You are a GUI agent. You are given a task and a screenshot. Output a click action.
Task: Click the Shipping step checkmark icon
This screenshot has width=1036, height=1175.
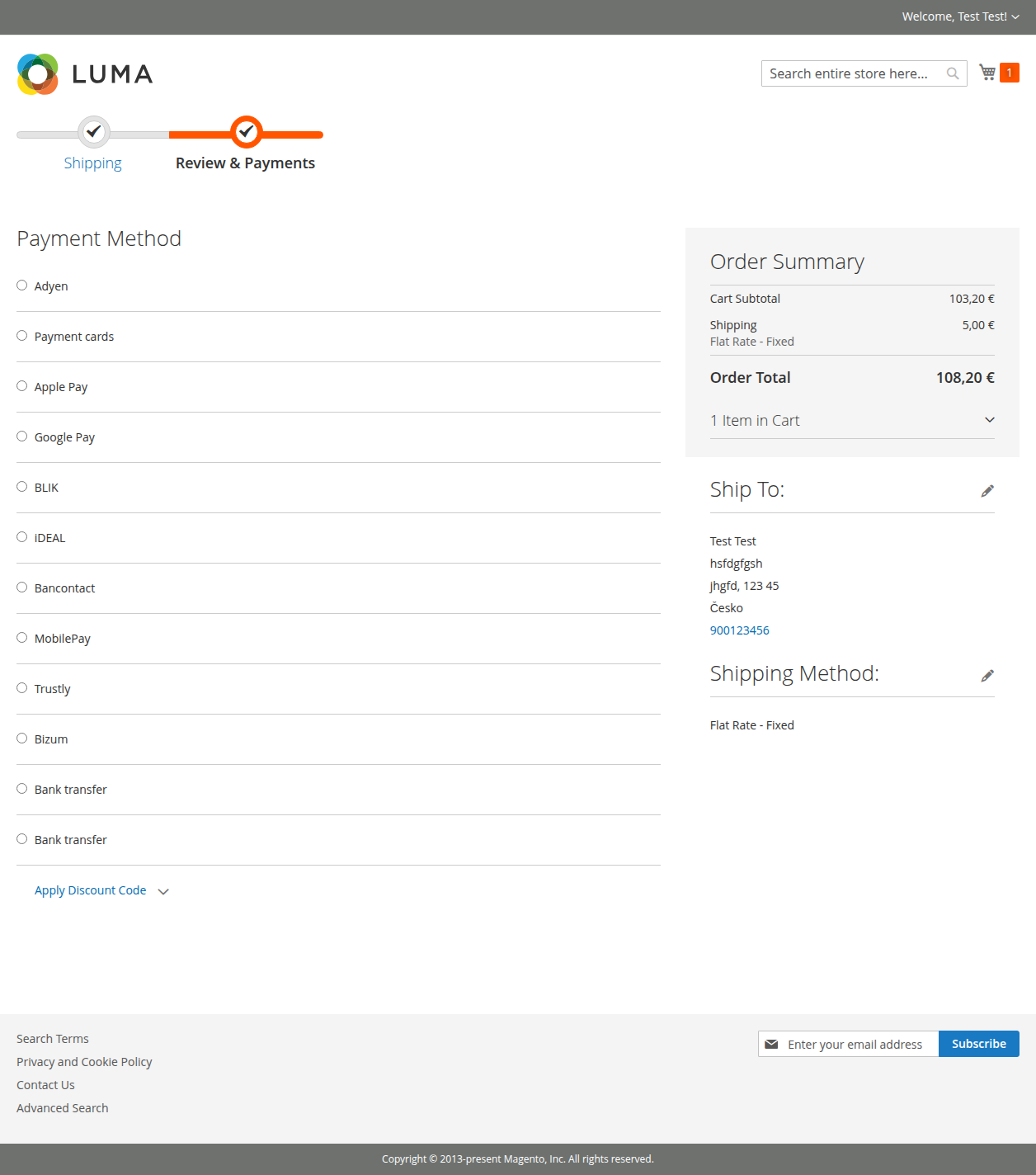pos(94,131)
